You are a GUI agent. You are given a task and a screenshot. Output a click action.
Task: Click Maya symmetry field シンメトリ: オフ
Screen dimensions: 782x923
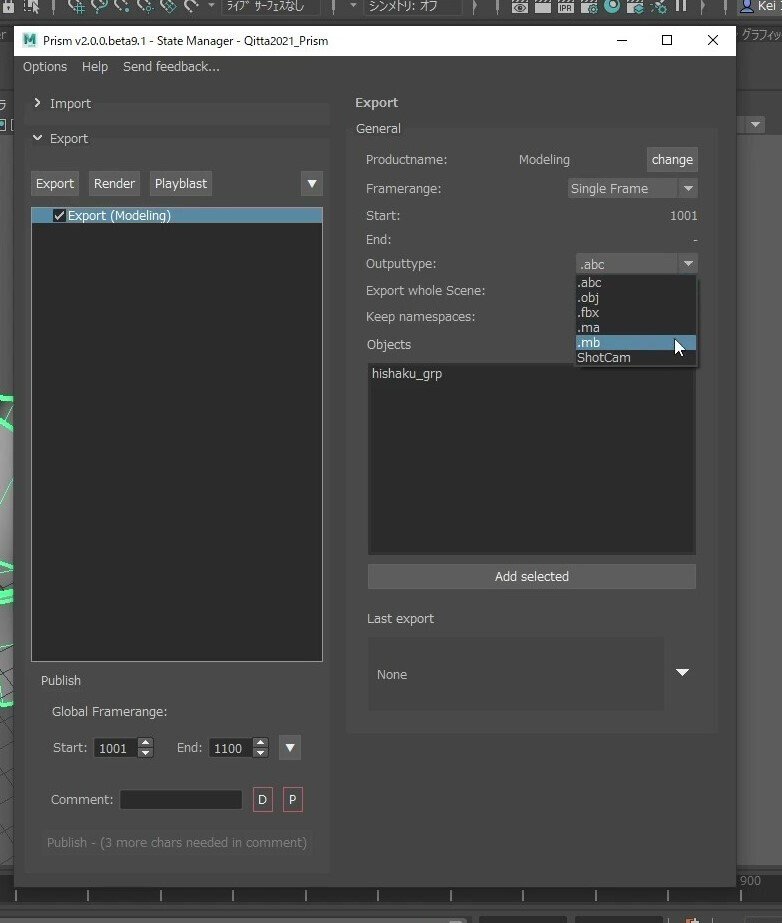pos(412,6)
